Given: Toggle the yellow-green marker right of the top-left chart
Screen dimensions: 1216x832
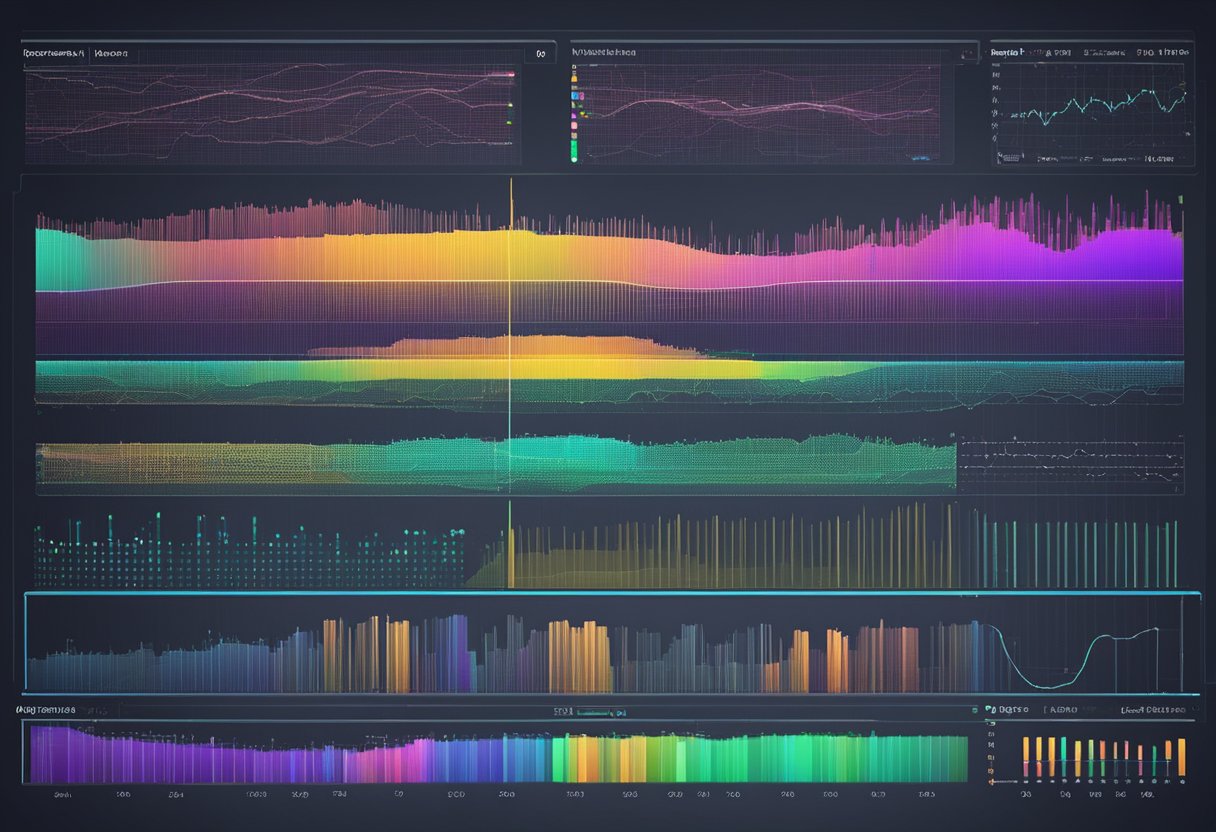Looking at the screenshot, I should [x=510, y=104].
